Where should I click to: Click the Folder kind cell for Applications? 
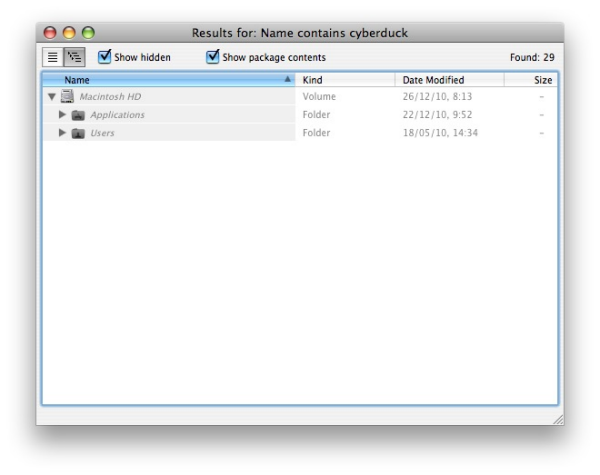coord(316,114)
